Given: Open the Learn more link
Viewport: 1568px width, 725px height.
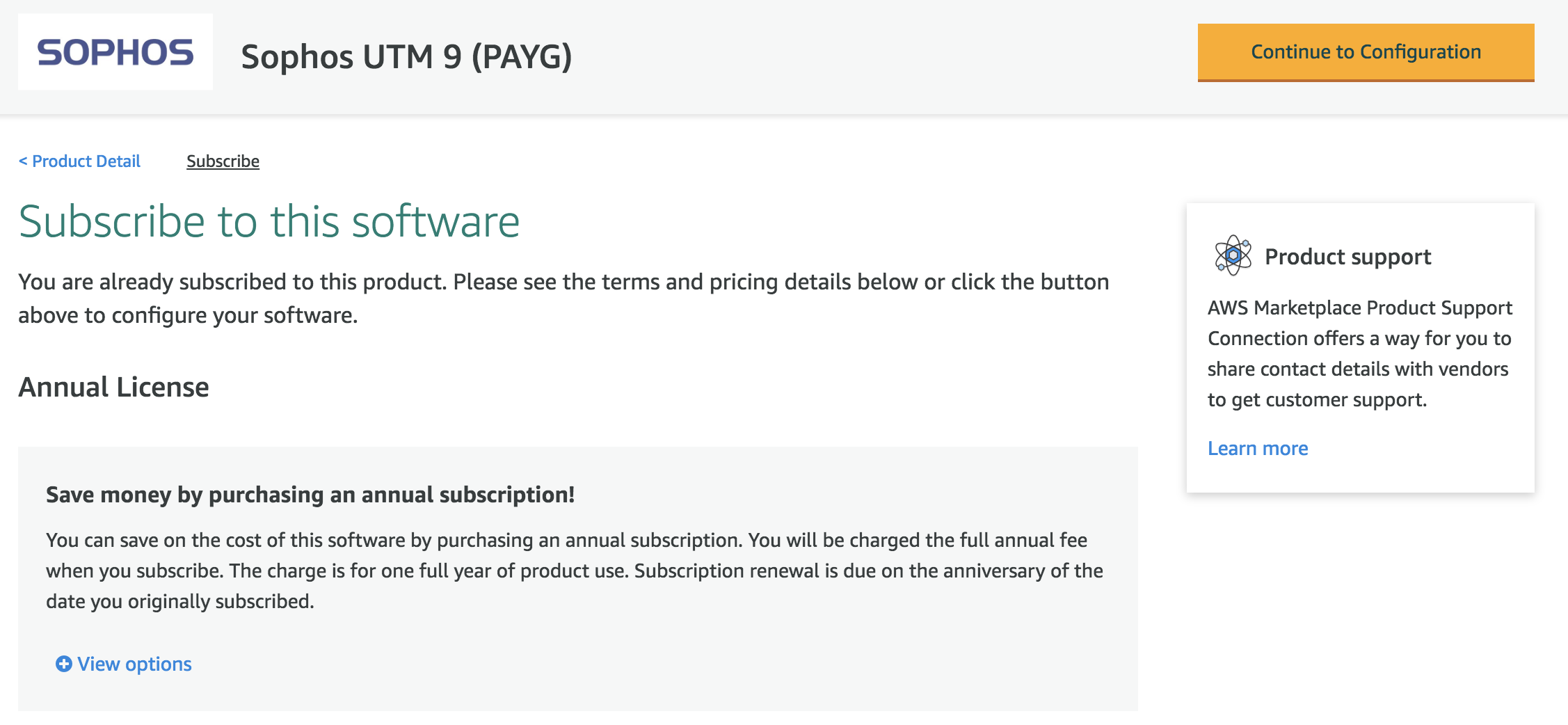Looking at the screenshot, I should (x=1257, y=448).
